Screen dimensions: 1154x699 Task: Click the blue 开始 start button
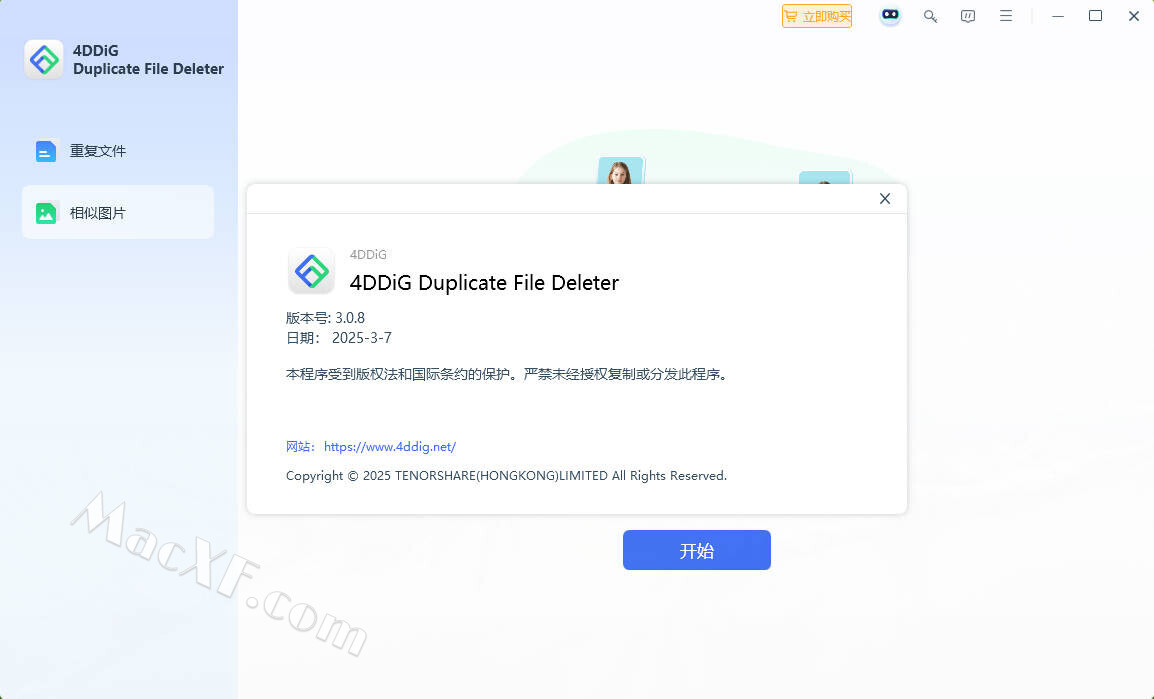coord(697,550)
